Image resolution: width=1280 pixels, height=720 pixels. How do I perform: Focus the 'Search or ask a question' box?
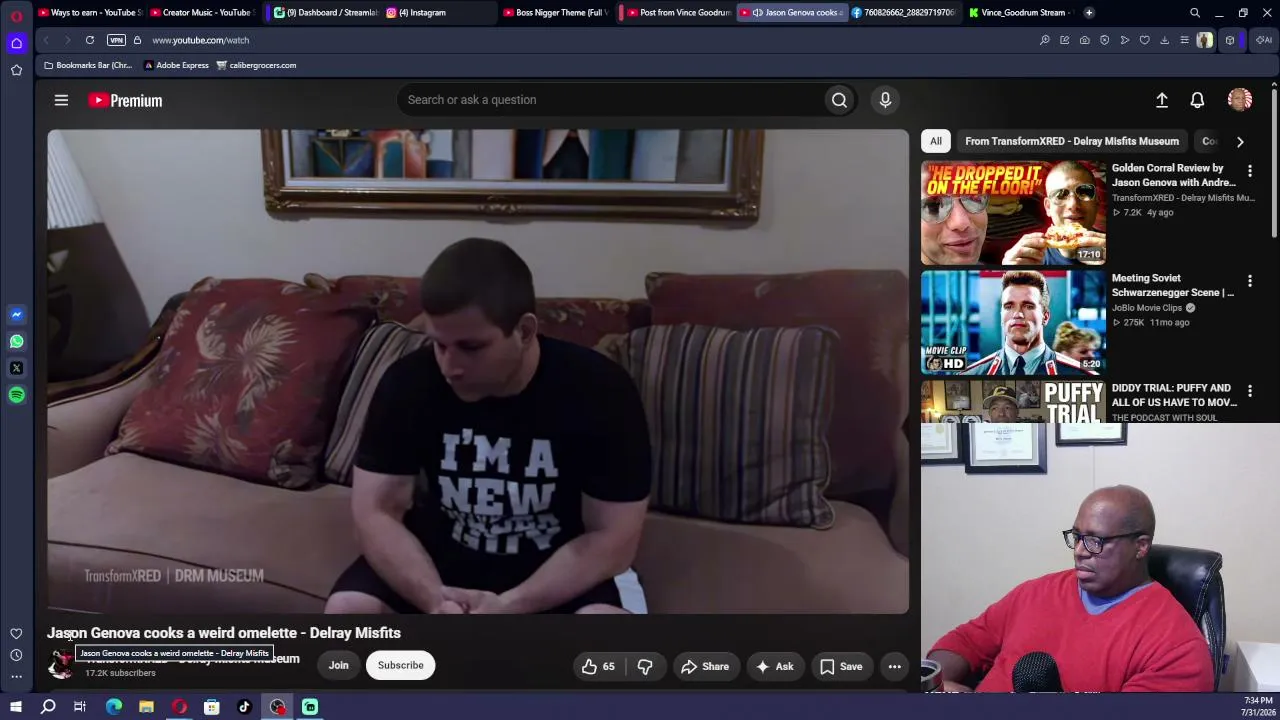point(610,100)
